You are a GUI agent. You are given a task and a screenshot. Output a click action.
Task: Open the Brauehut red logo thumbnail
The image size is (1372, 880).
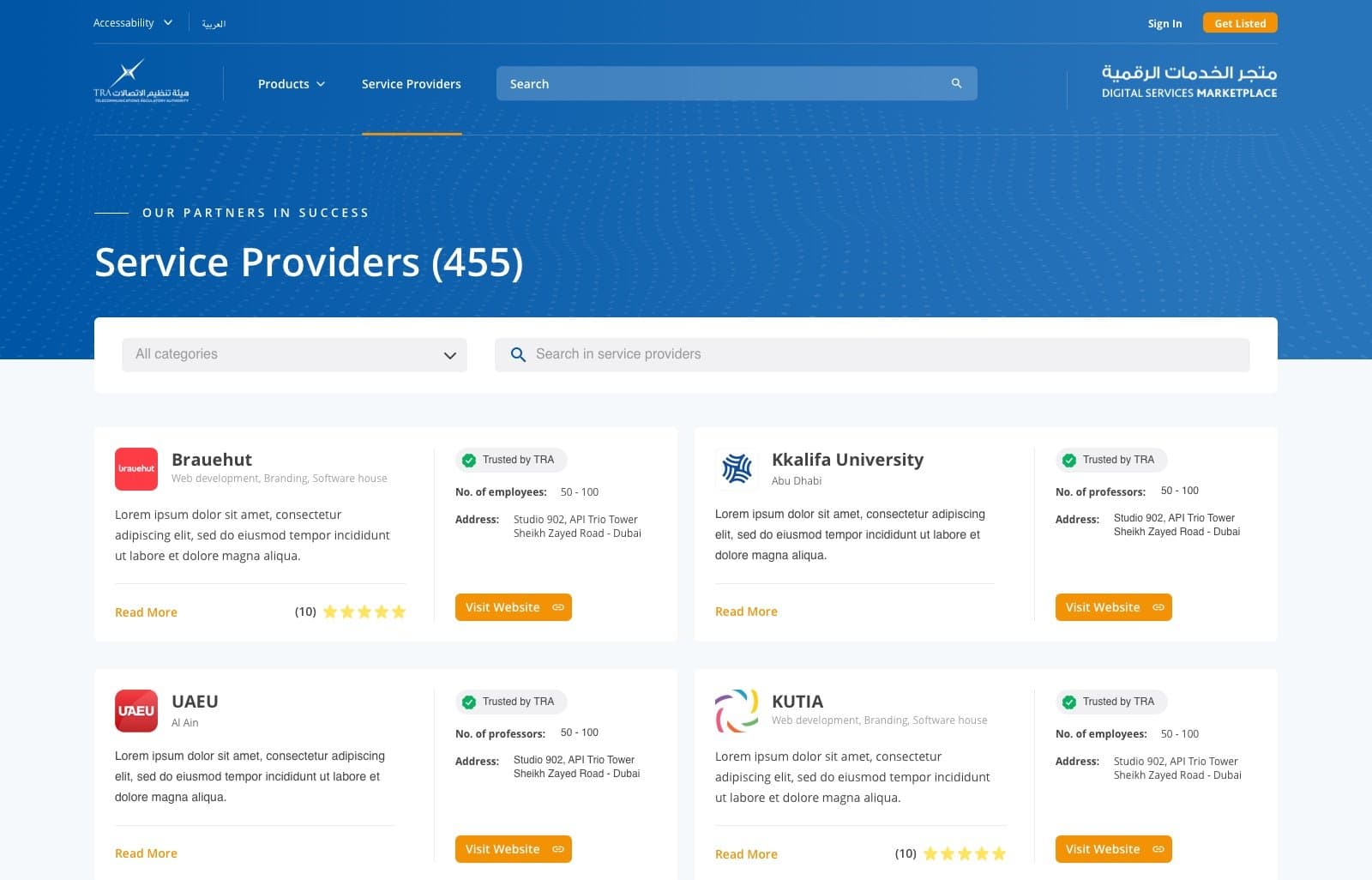(x=136, y=469)
